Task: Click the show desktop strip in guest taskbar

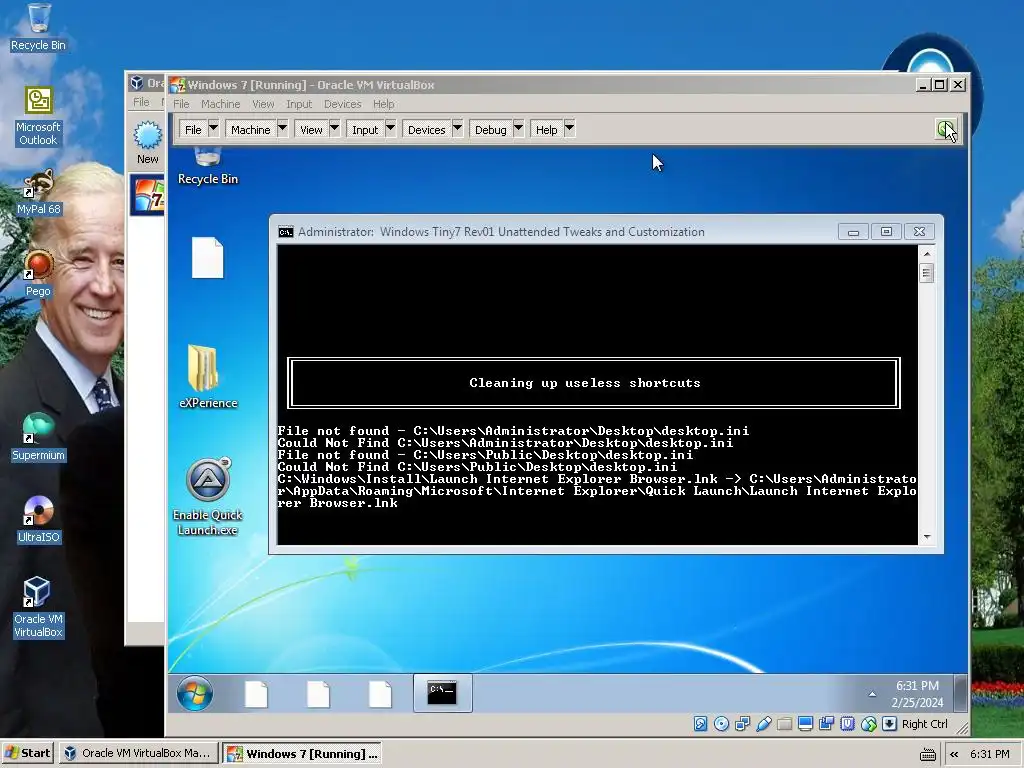Action: pos(960,693)
